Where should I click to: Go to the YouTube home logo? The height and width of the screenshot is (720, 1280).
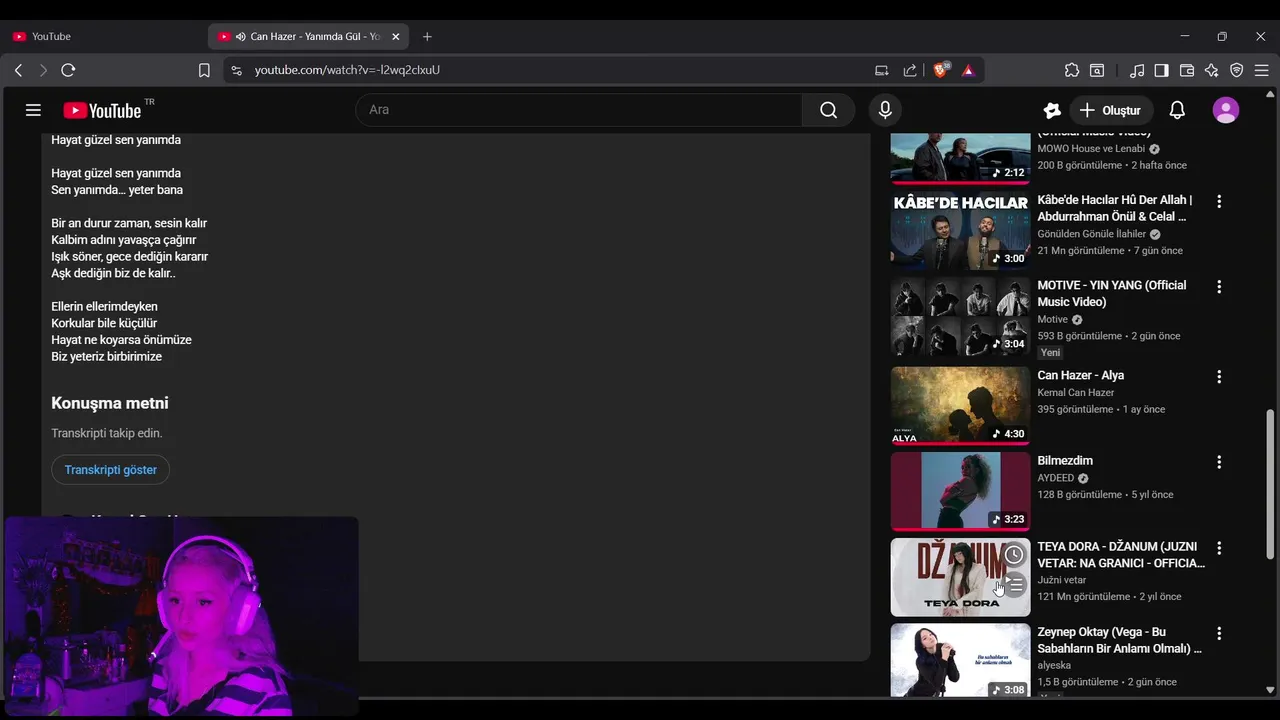pyautogui.click(x=102, y=110)
